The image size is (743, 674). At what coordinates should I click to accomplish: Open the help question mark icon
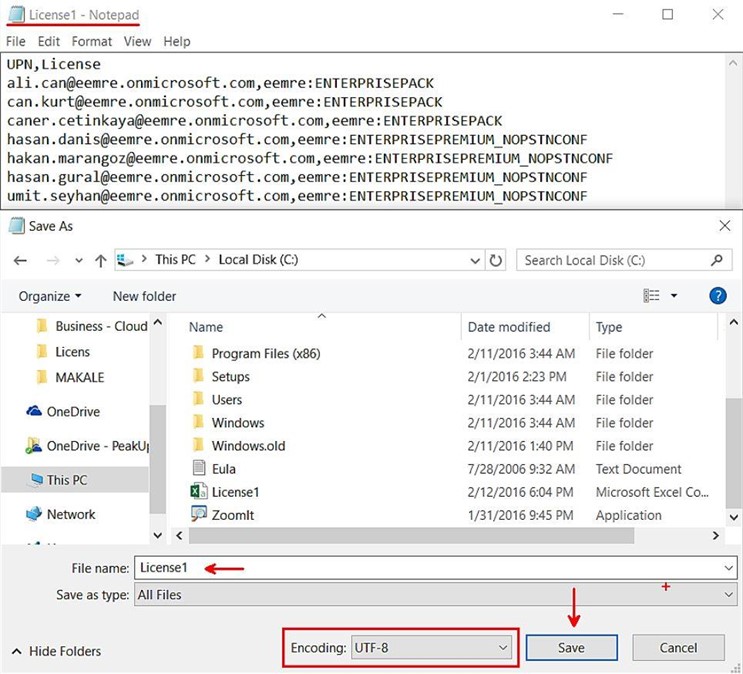[718, 296]
